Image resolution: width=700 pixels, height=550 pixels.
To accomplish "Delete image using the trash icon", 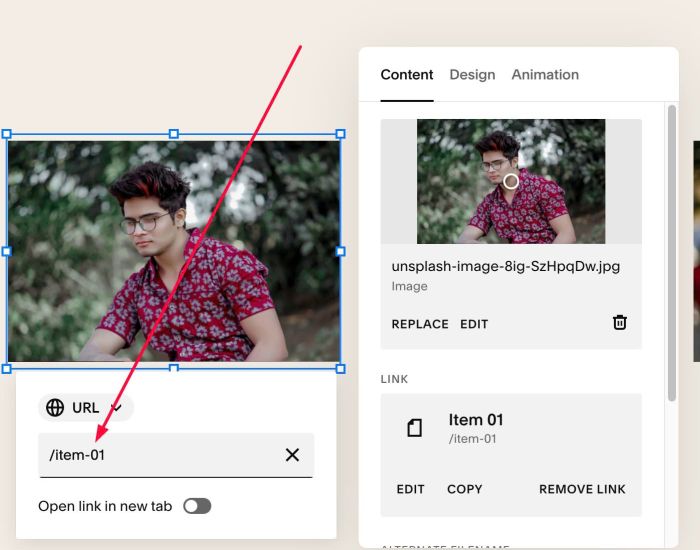I will coord(620,322).
